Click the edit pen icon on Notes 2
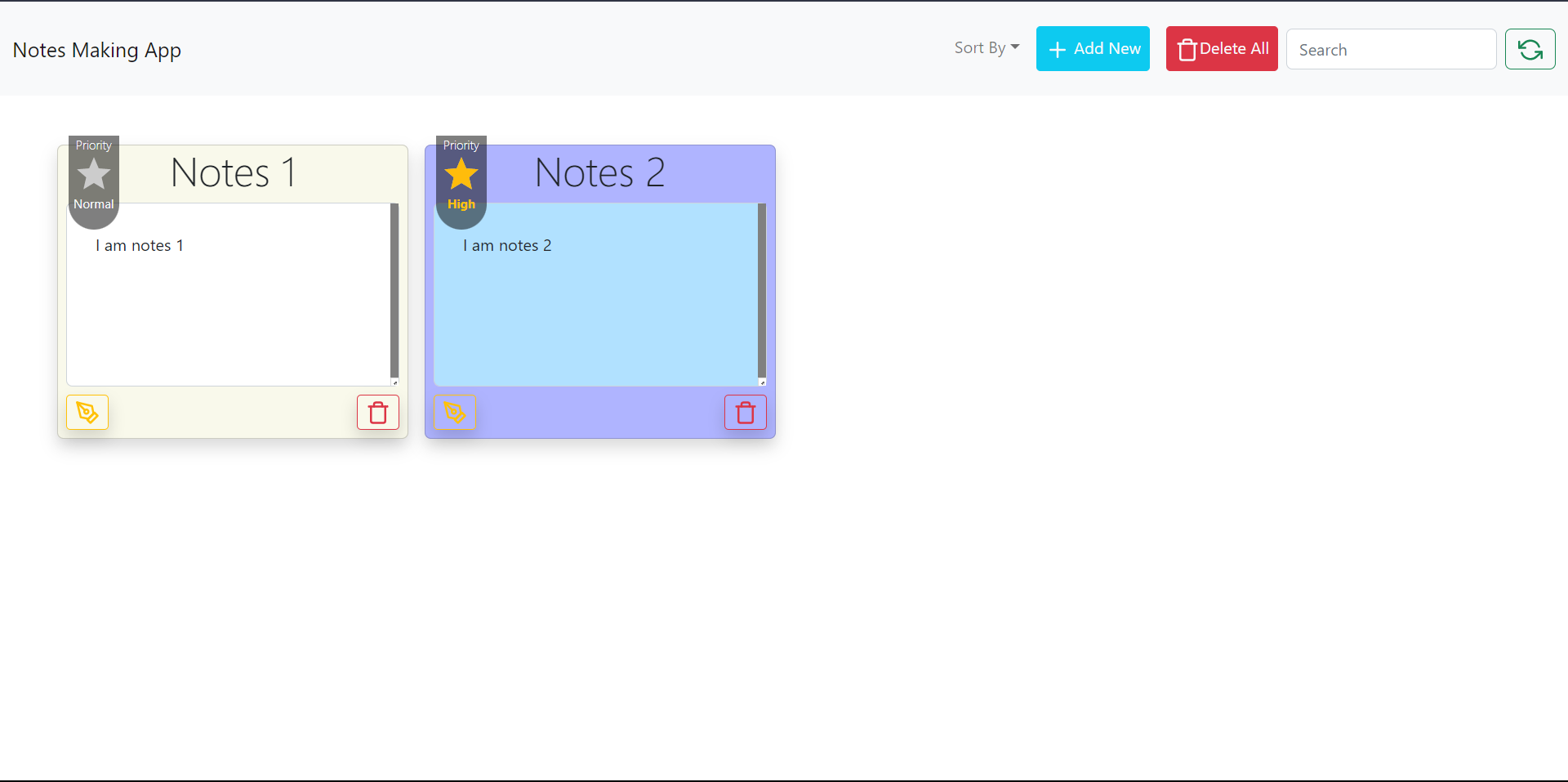The height and width of the screenshot is (782, 1568). point(455,413)
